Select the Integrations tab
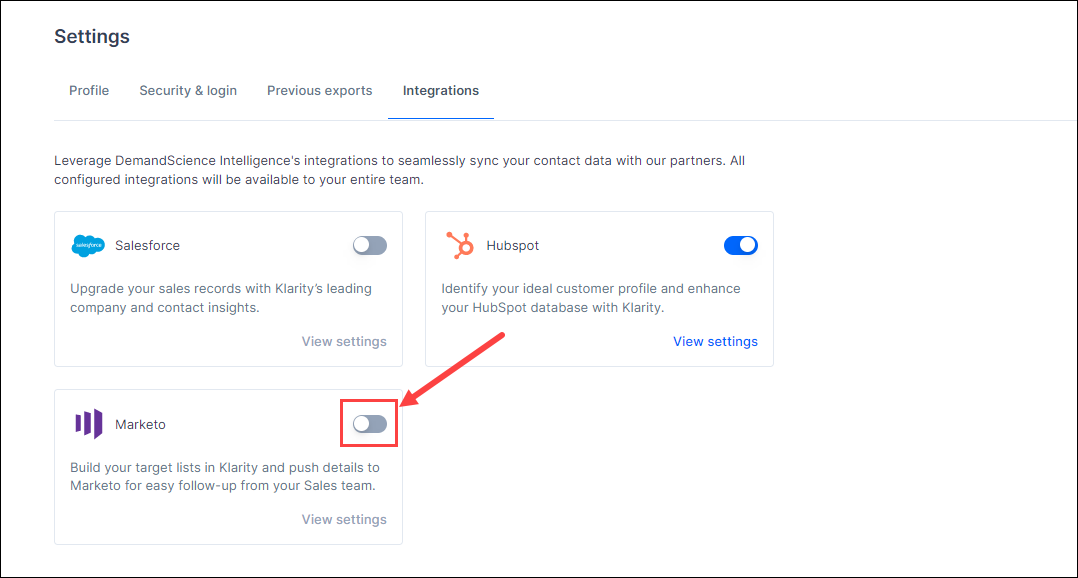The height and width of the screenshot is (578, 1078). pos(441,91)
